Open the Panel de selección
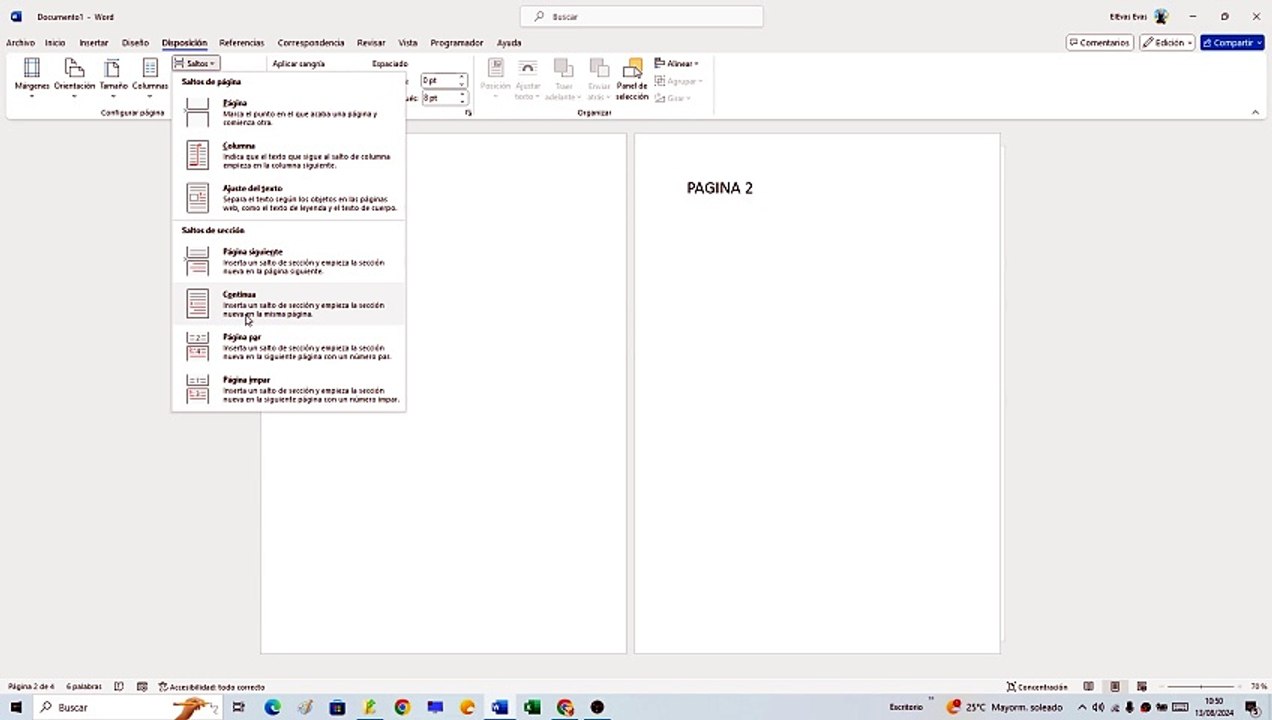 click(x=632, y=78)
